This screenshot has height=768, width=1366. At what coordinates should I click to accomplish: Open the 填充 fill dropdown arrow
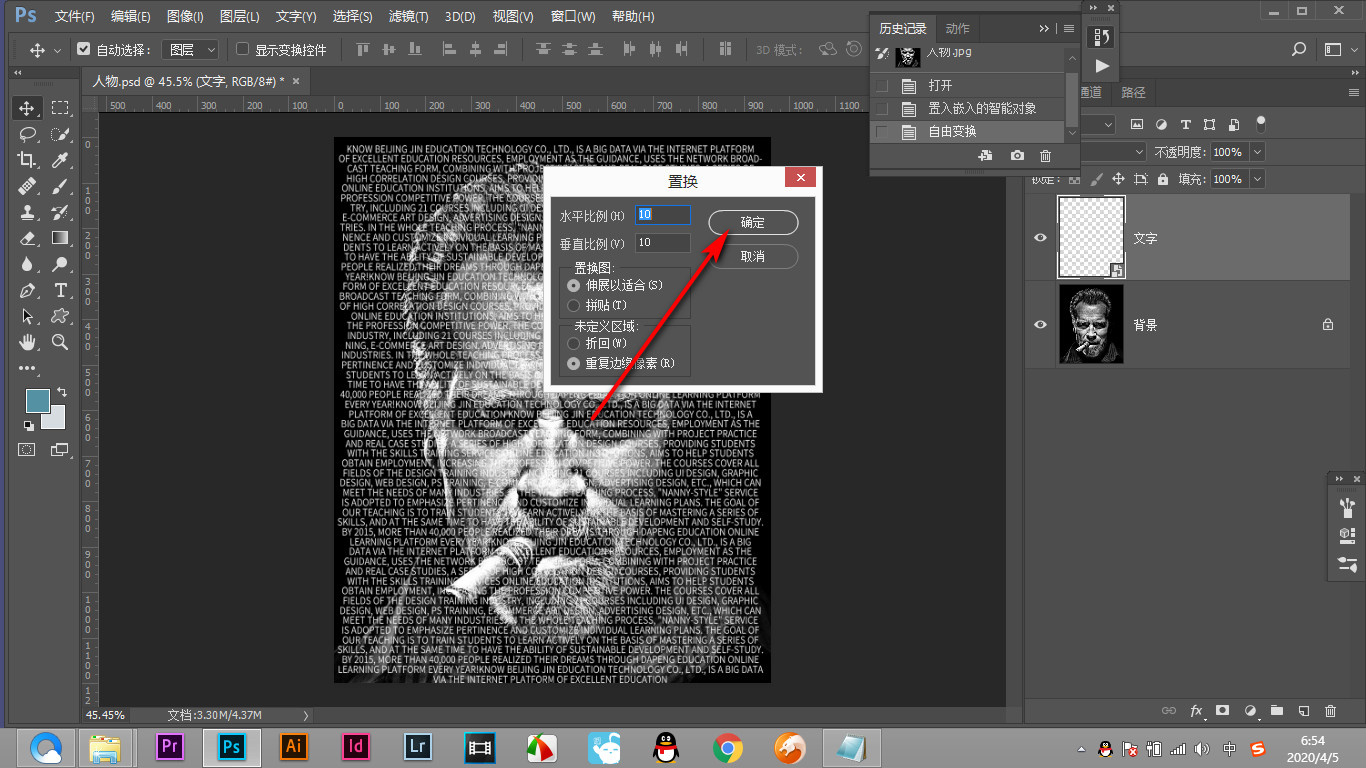coord(1257,179)
